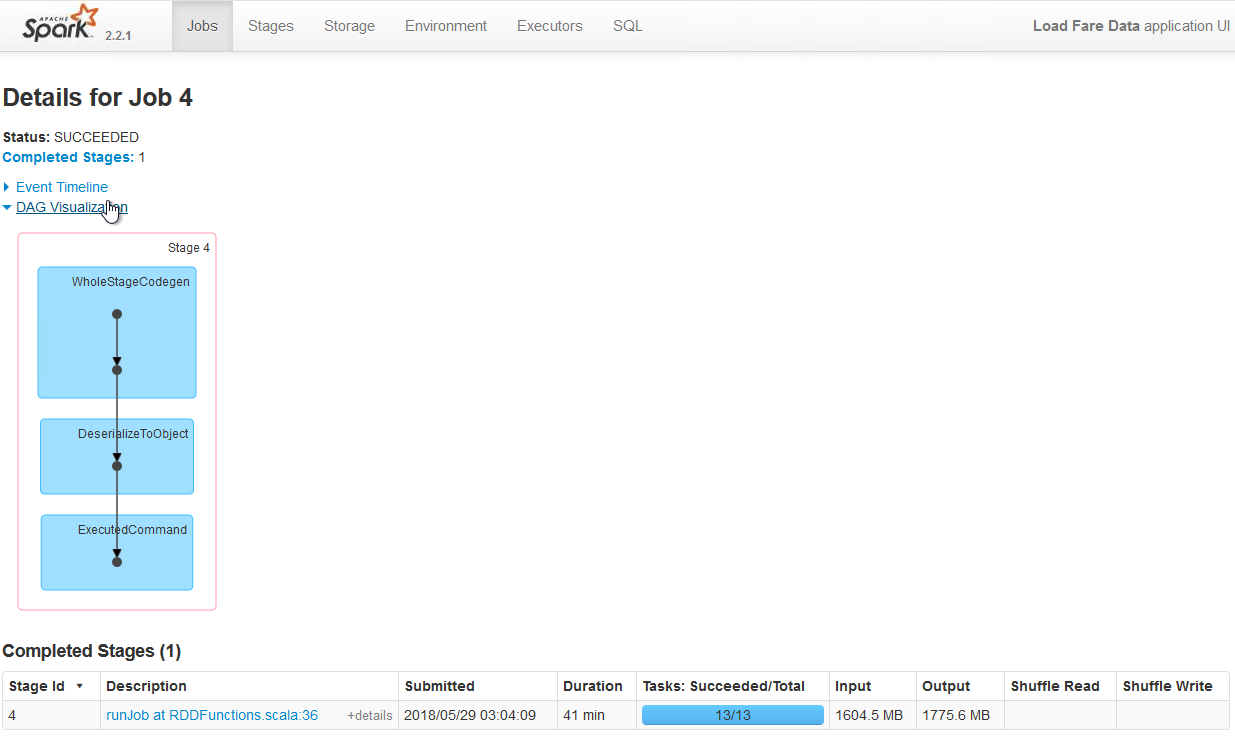Switch to the Stages tab
This screenshot has width=1235, height=737.
point(270,26)
